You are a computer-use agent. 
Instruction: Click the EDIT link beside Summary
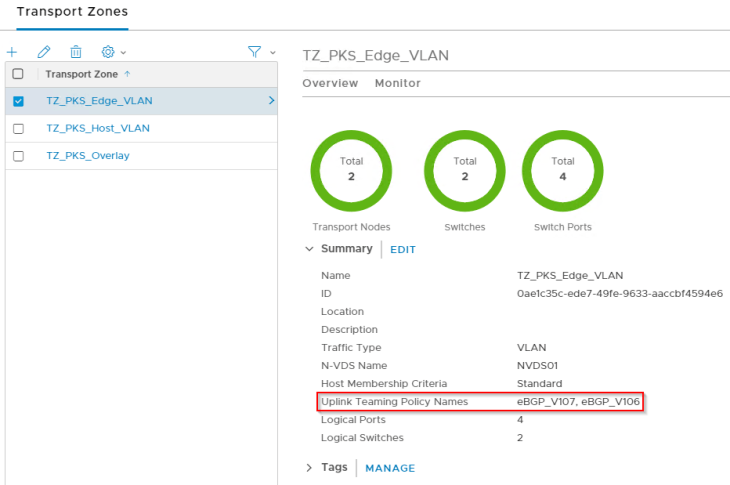click(x=403, y=250)
